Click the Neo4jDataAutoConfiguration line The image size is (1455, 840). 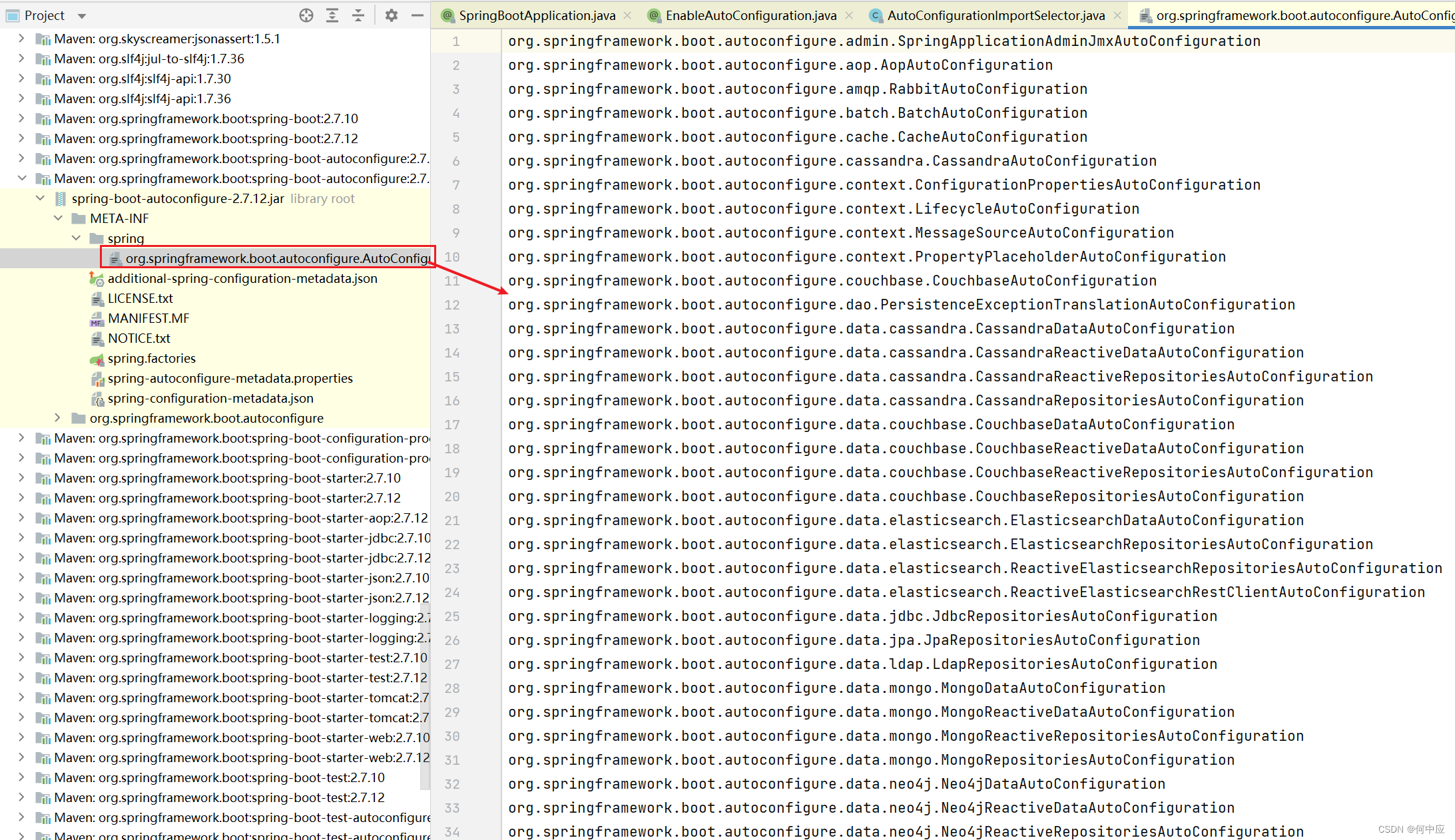tap(836, 784)
